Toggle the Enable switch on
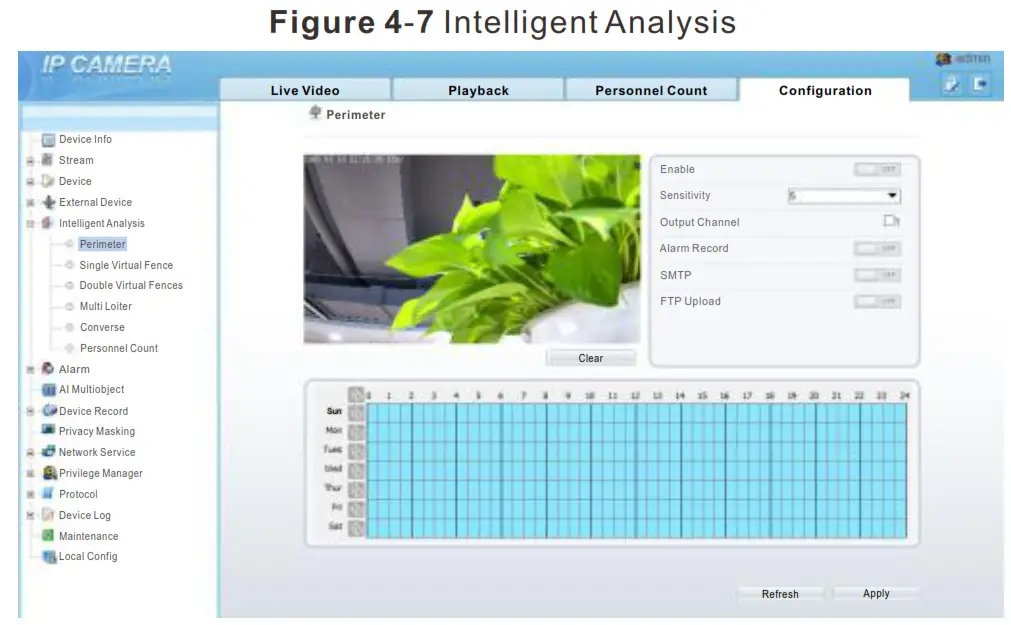 click(878, 170)
